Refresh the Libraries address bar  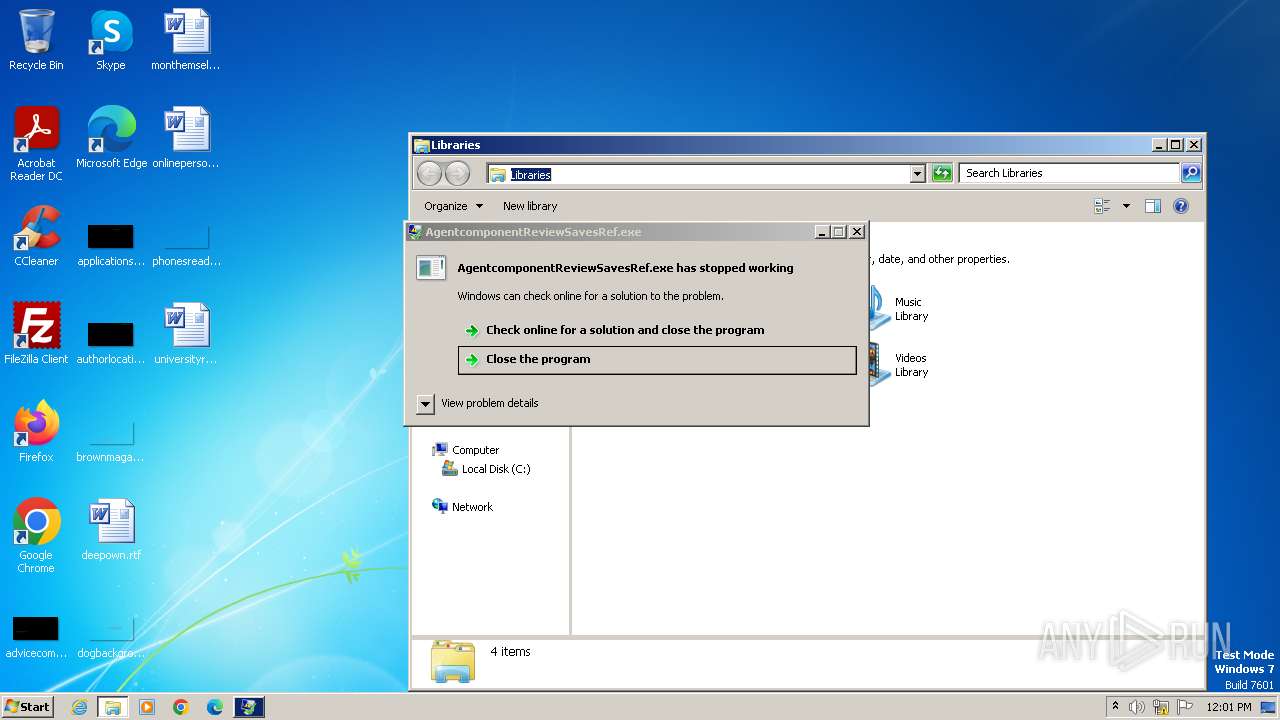point(942,173)
